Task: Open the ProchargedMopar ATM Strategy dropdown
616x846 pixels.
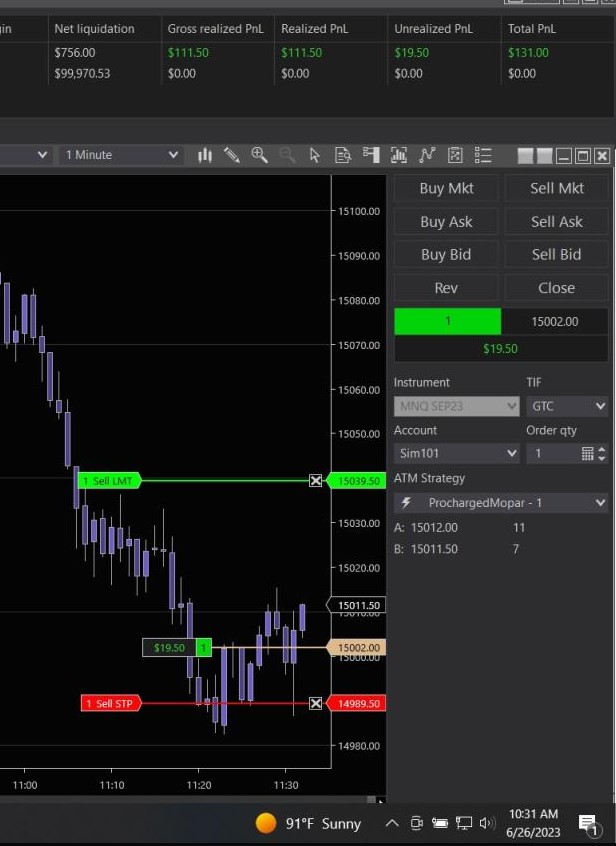Action: (501, 503)
